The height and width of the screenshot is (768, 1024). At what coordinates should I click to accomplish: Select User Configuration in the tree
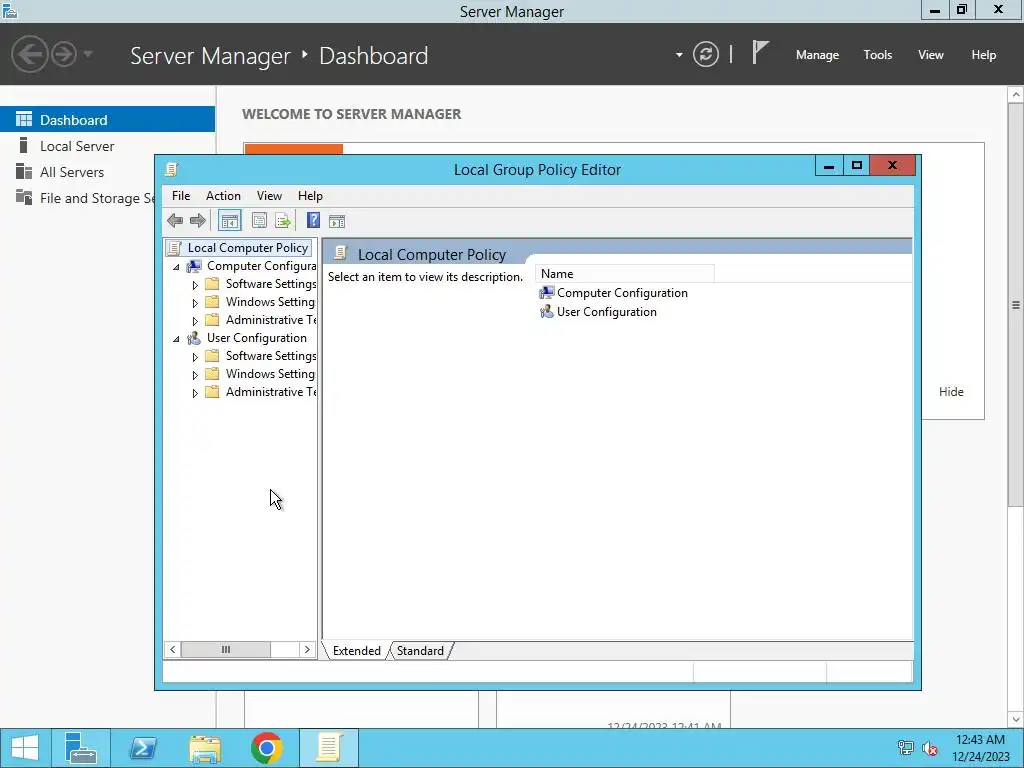pos(257,338)
